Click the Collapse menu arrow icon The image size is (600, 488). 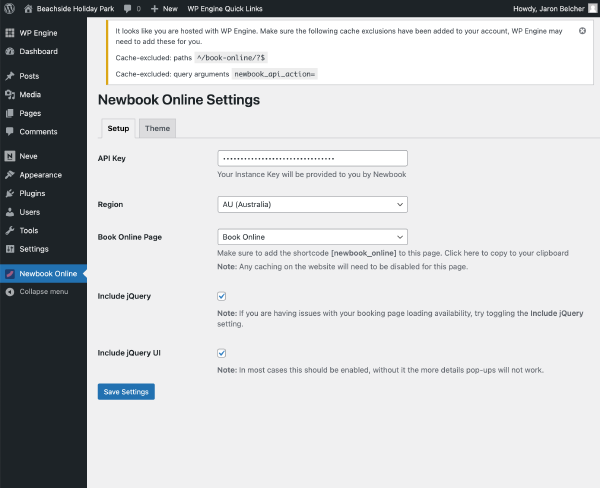point(10,292)
